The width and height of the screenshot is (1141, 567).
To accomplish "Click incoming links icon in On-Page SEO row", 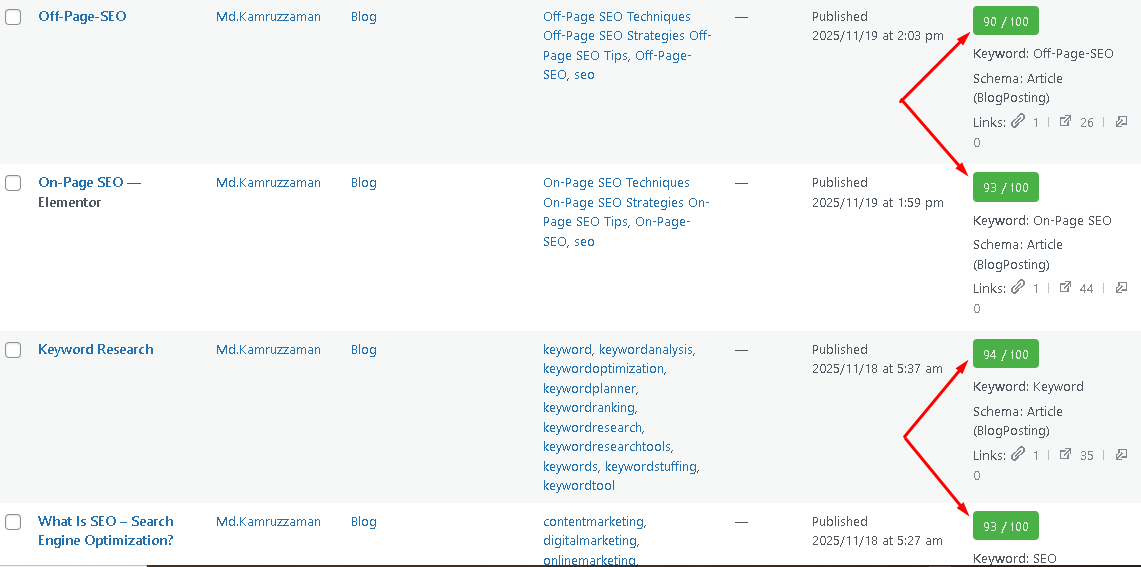I will [x=1121, y=287].
